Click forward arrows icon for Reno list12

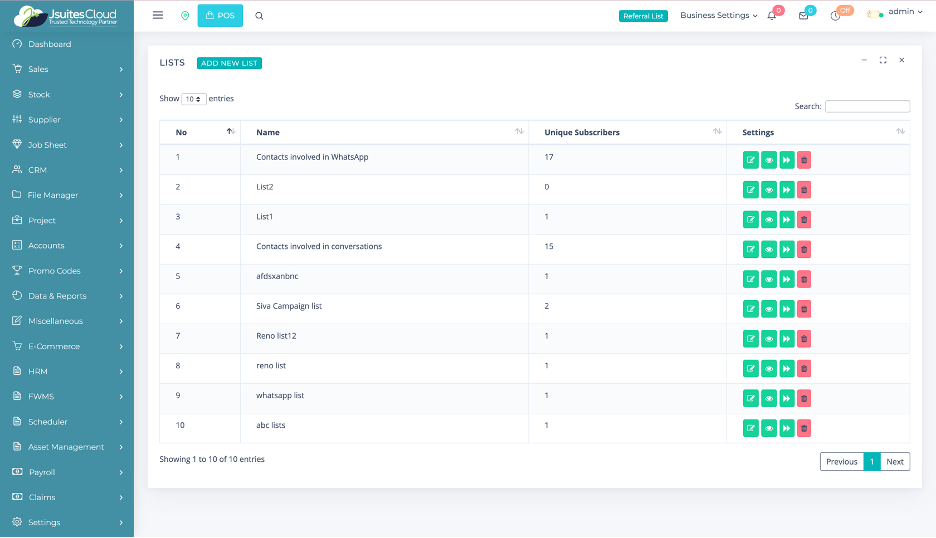(x=786, y=338)
